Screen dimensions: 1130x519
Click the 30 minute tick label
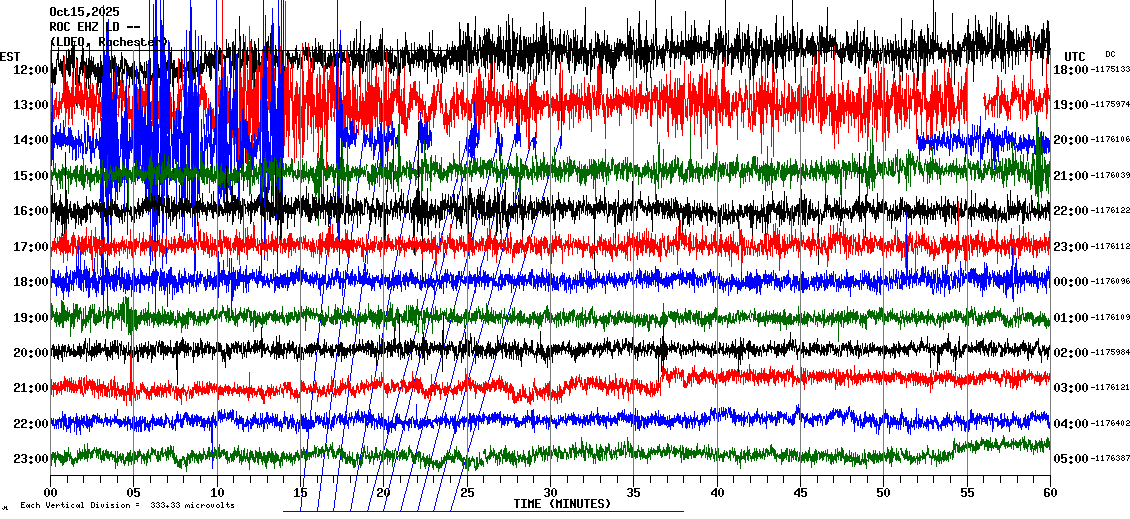(x=551, y=492)
